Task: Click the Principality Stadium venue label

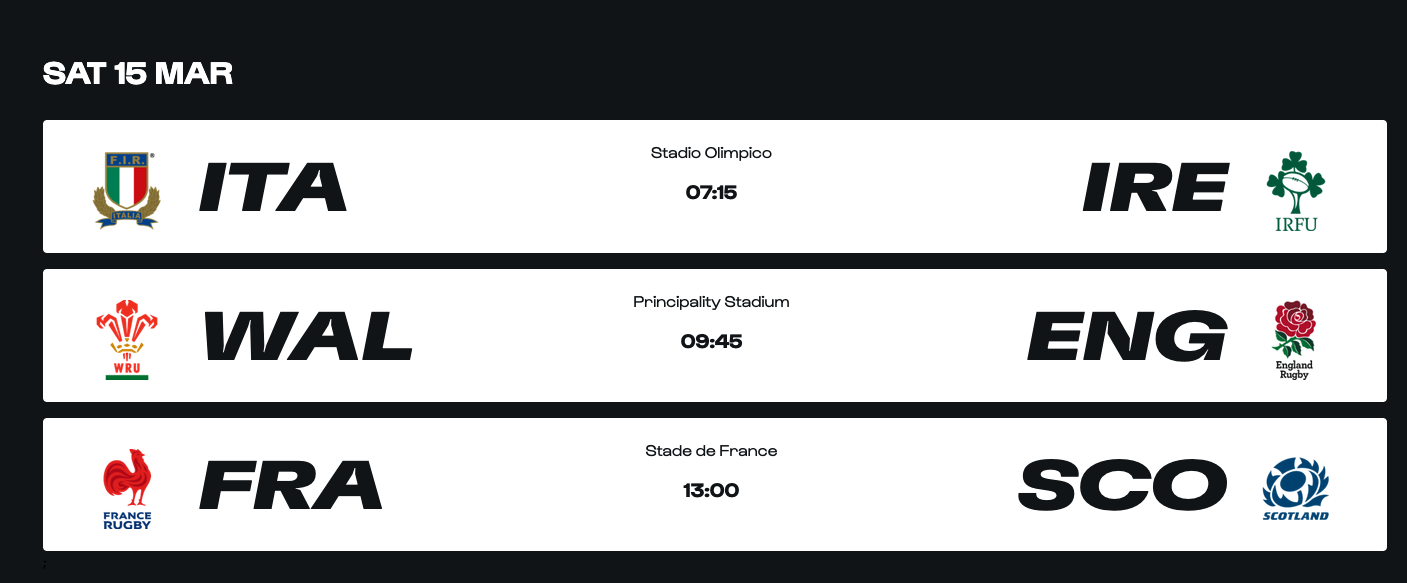Action: pos(711,302)
